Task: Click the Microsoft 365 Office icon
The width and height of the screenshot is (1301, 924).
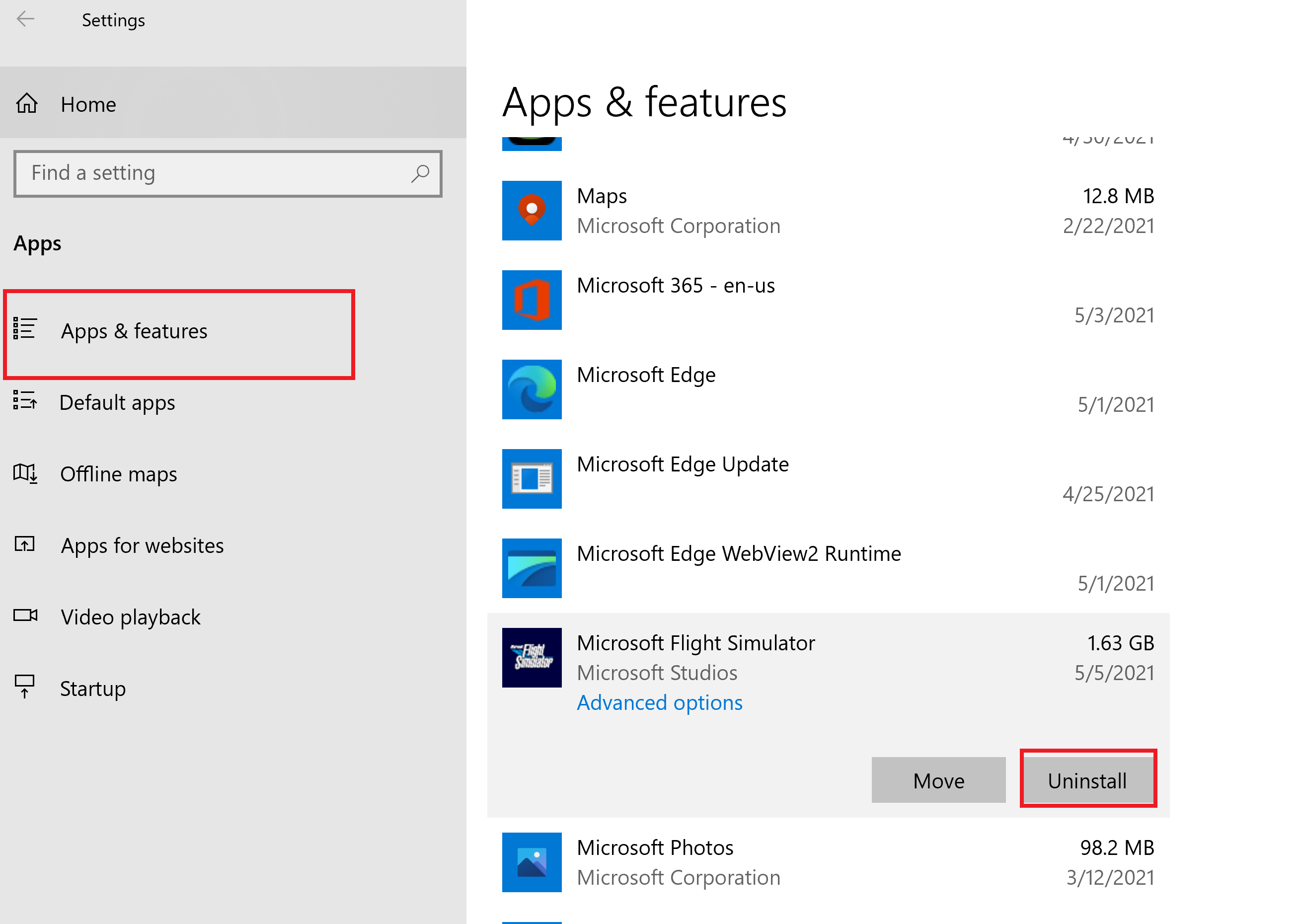Action: [x=532, y=300]
